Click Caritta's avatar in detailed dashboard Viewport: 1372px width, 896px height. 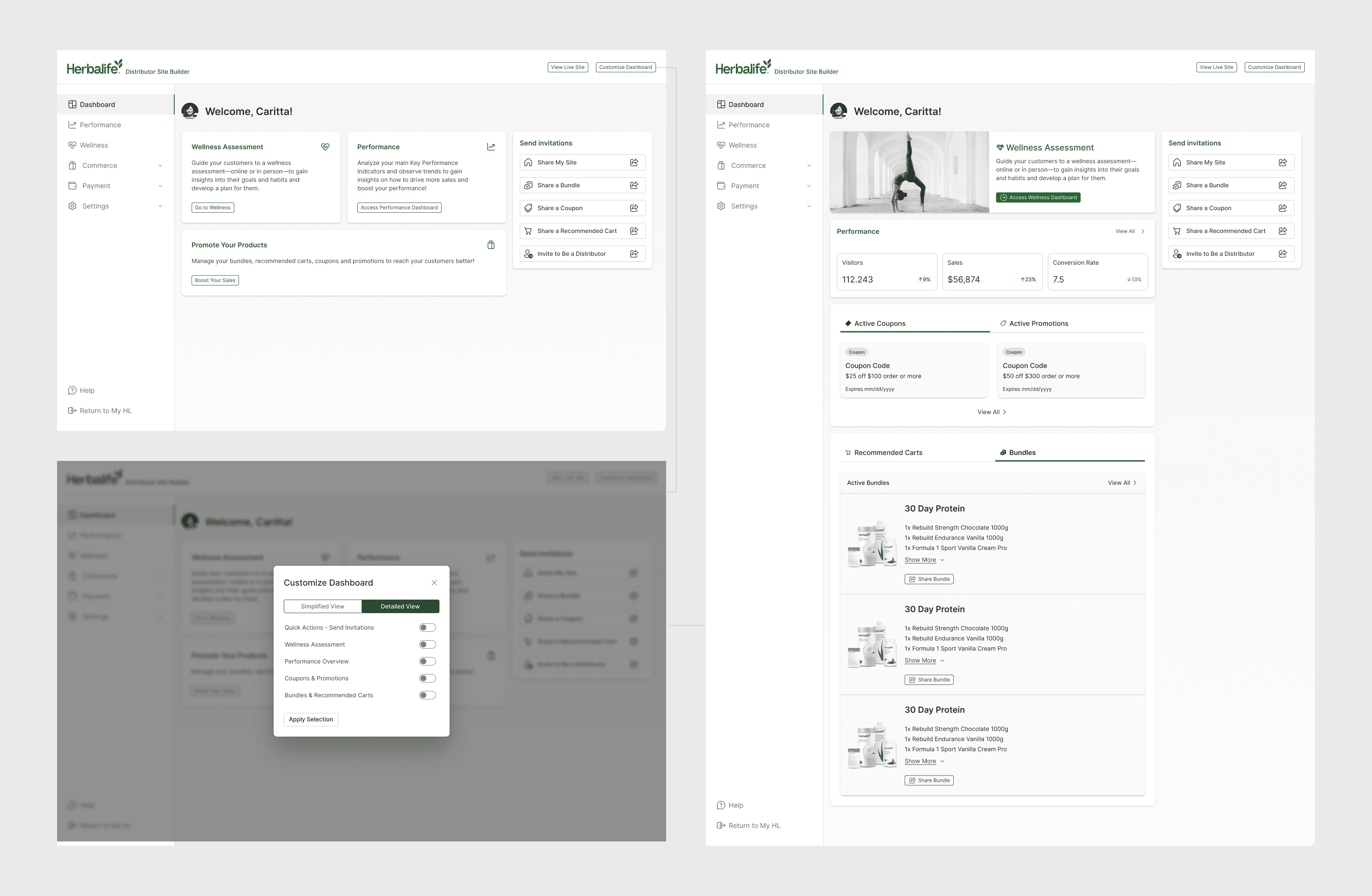point(838,111)
